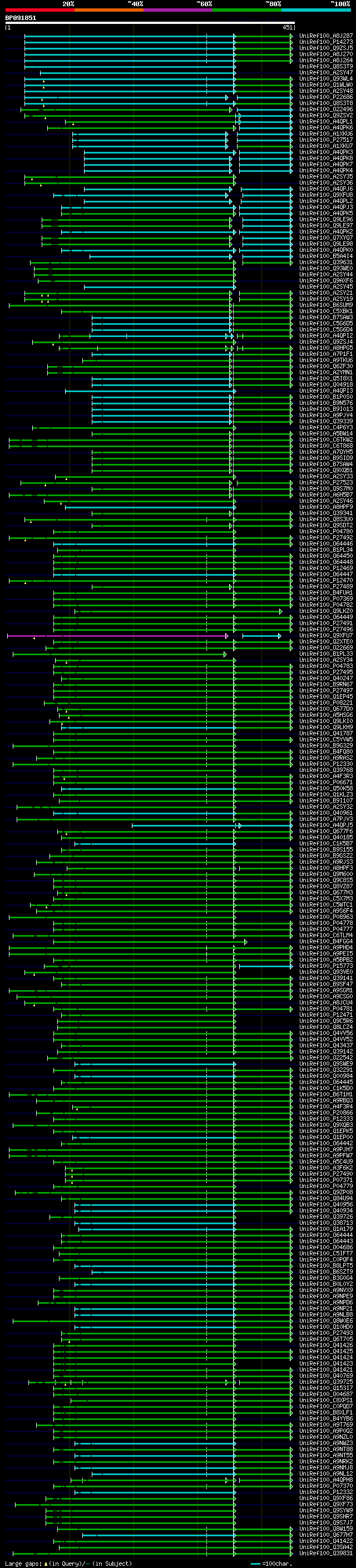Screen dimensions: 356x1568
Task: Click the UniRef100_A4QPL2 entry
Action: point(326,201)
